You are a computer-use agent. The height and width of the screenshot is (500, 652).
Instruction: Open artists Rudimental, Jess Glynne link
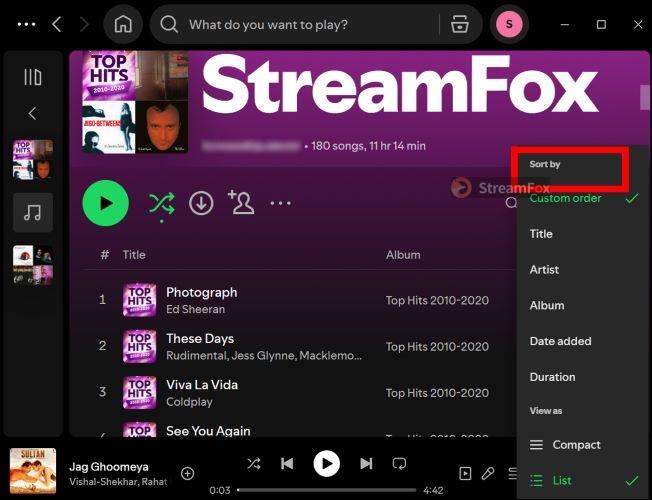[x=264, y=356]
